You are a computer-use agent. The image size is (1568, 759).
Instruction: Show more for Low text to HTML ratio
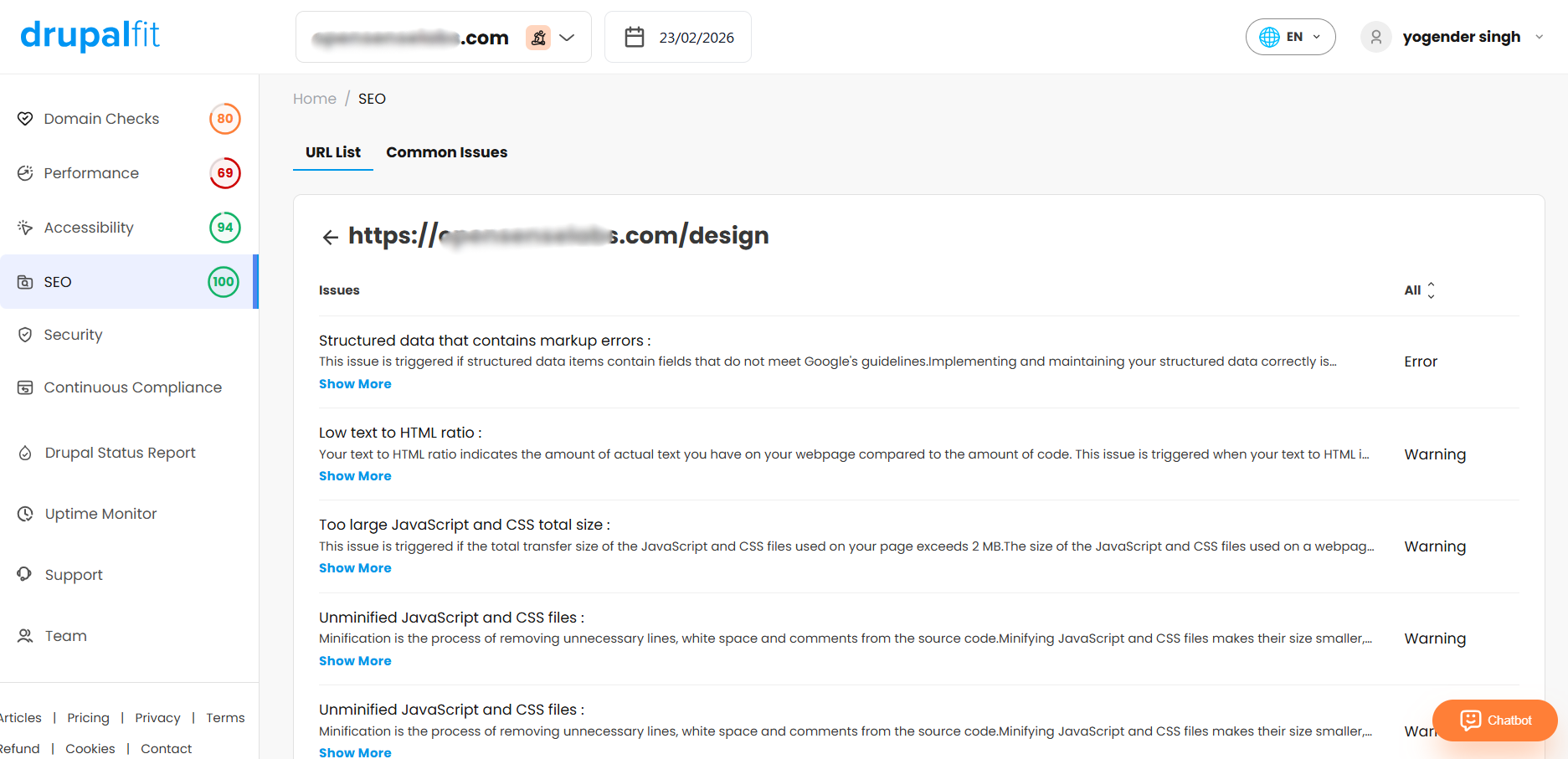[x=355, y=476]
